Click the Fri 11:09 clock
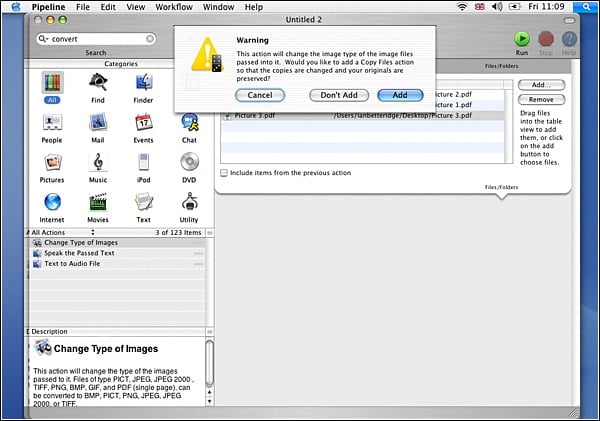600x421 pixels. pyautogui.click(x=546, y=7)
